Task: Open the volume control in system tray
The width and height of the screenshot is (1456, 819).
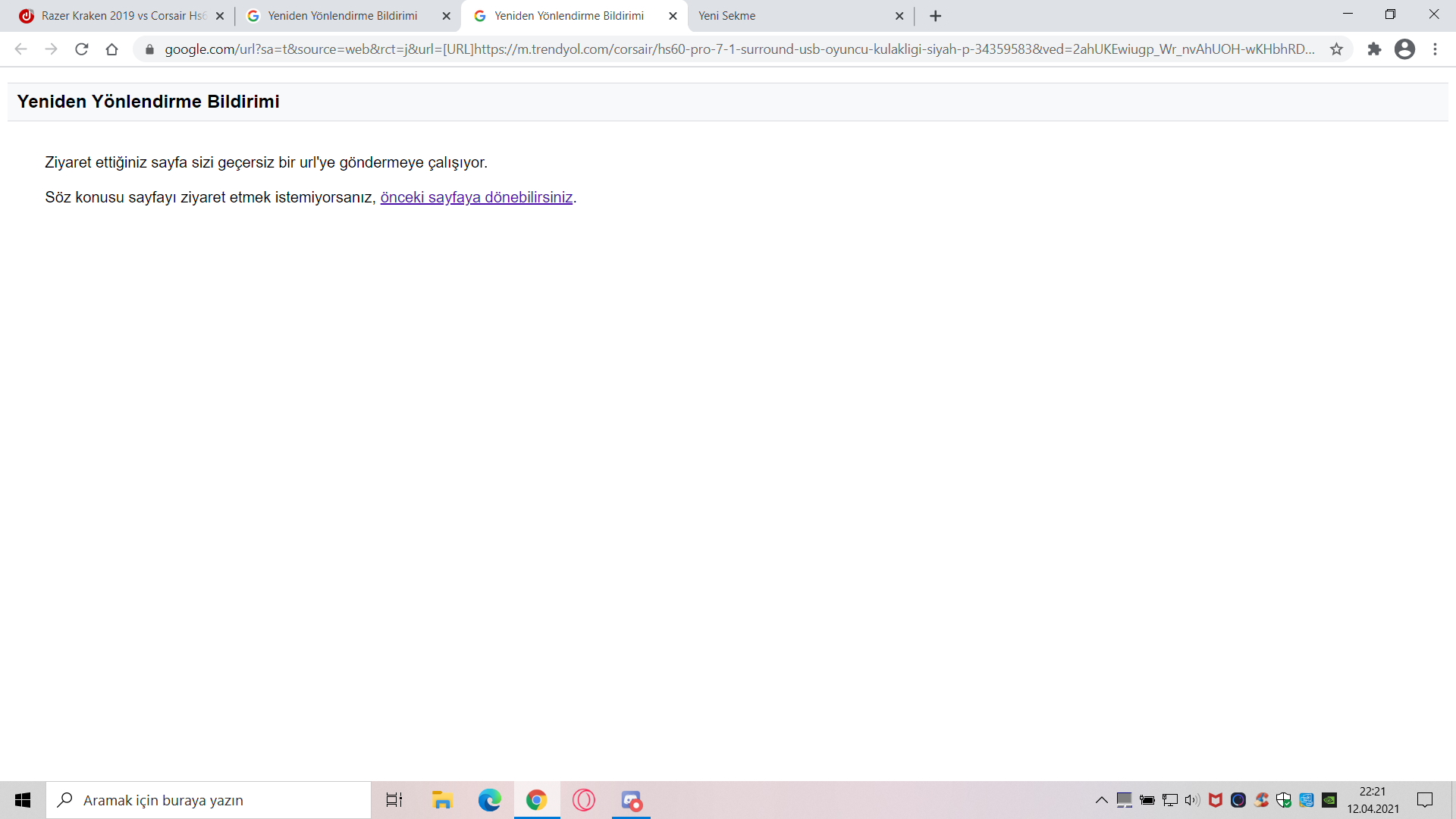Action: click(1192, 800)
